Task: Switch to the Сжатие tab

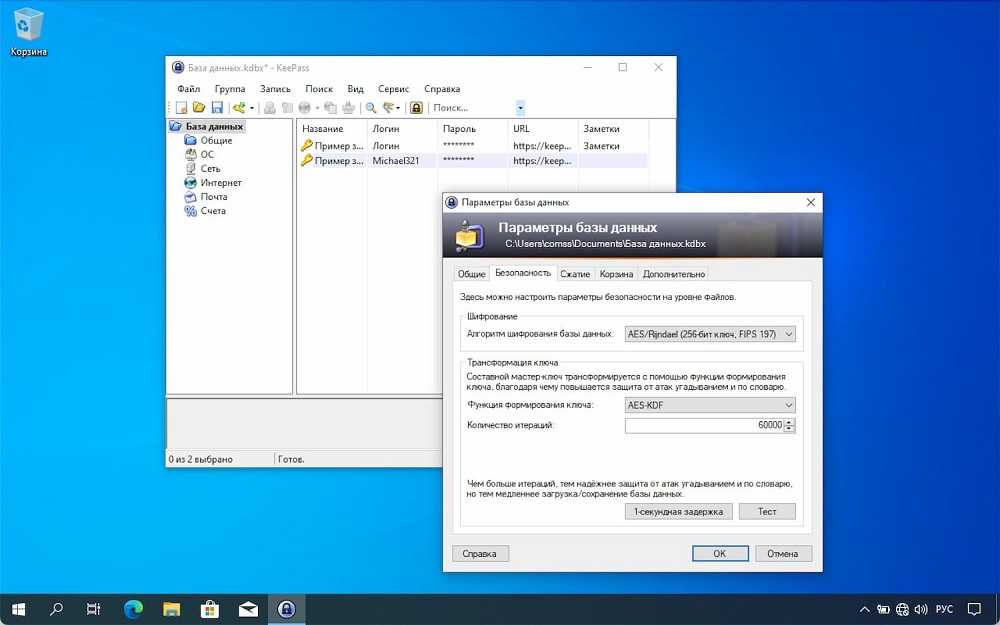Action: 574,274
